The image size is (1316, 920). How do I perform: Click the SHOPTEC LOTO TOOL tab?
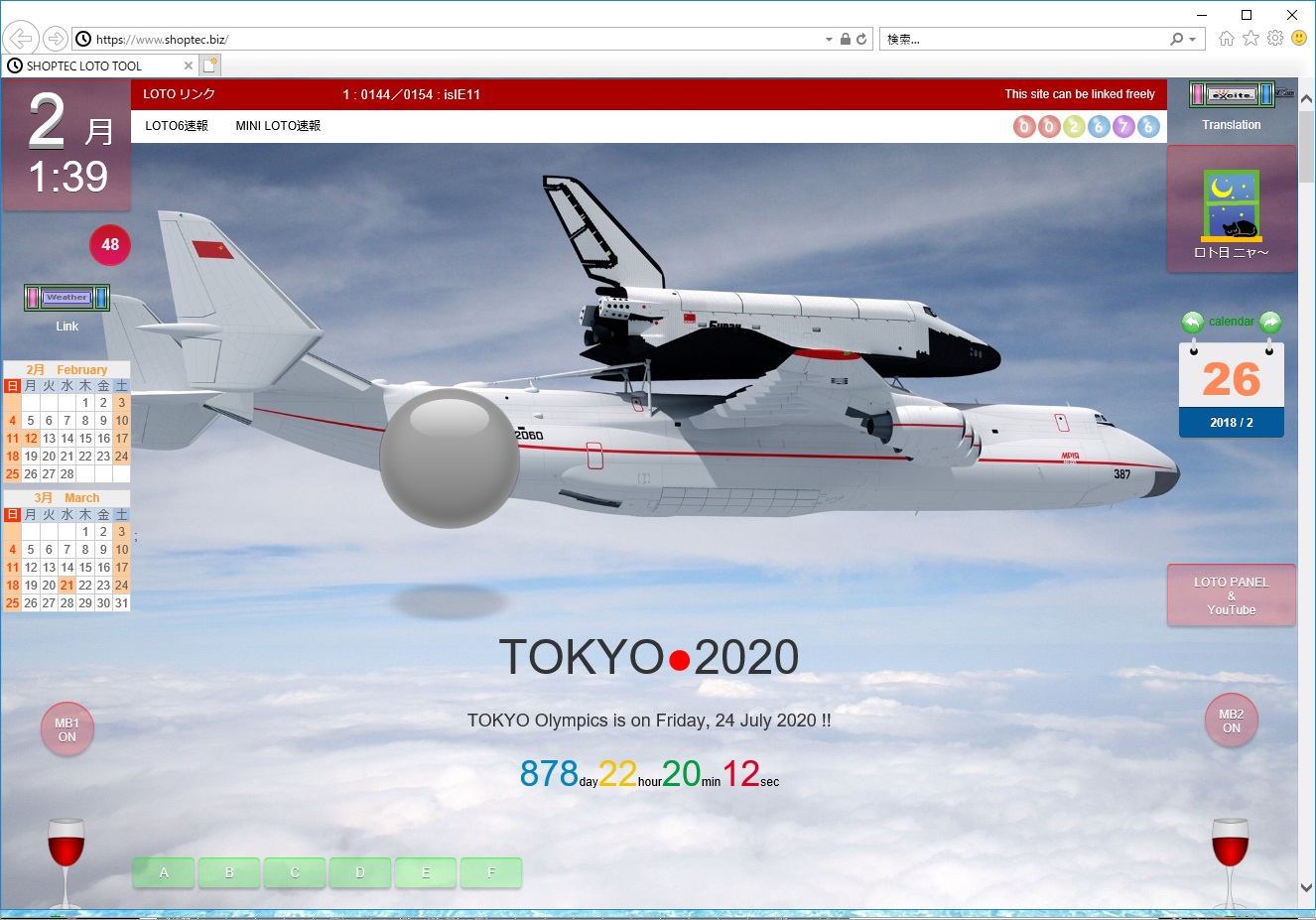click(x=84, y=66)
